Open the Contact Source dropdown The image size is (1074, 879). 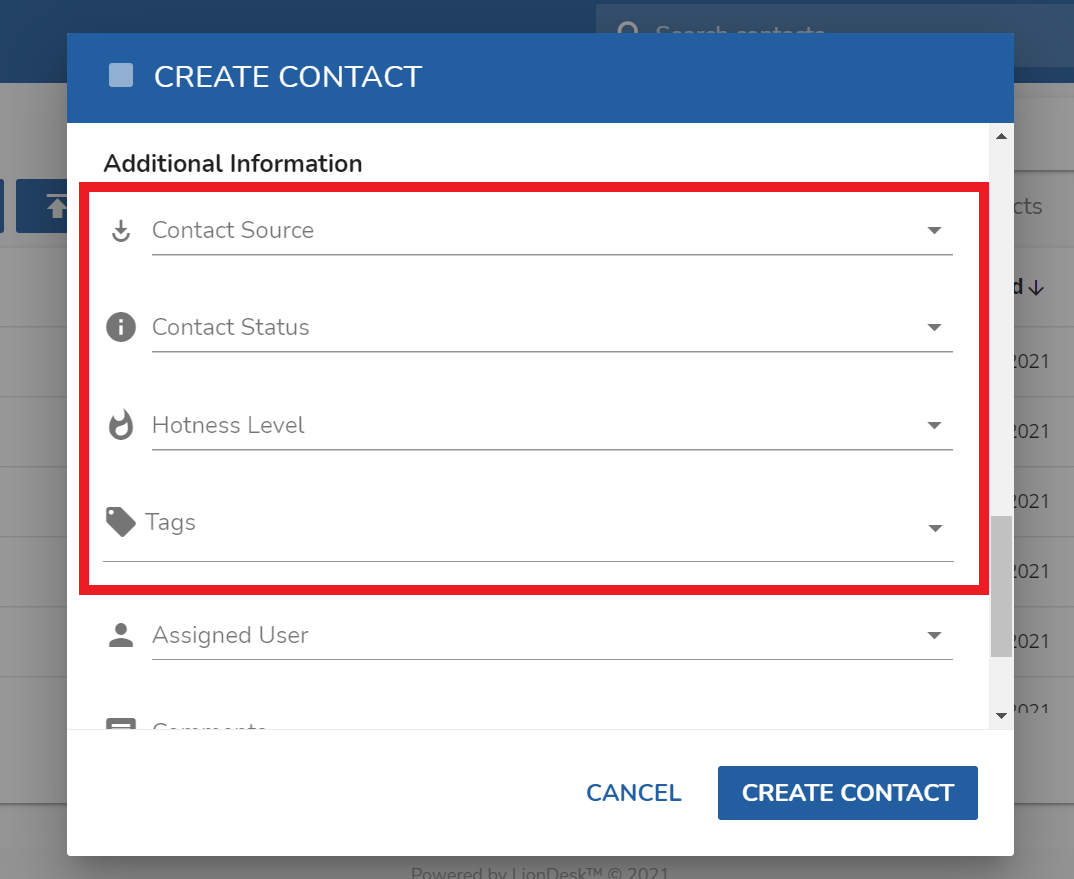click(x=934, y=229)
